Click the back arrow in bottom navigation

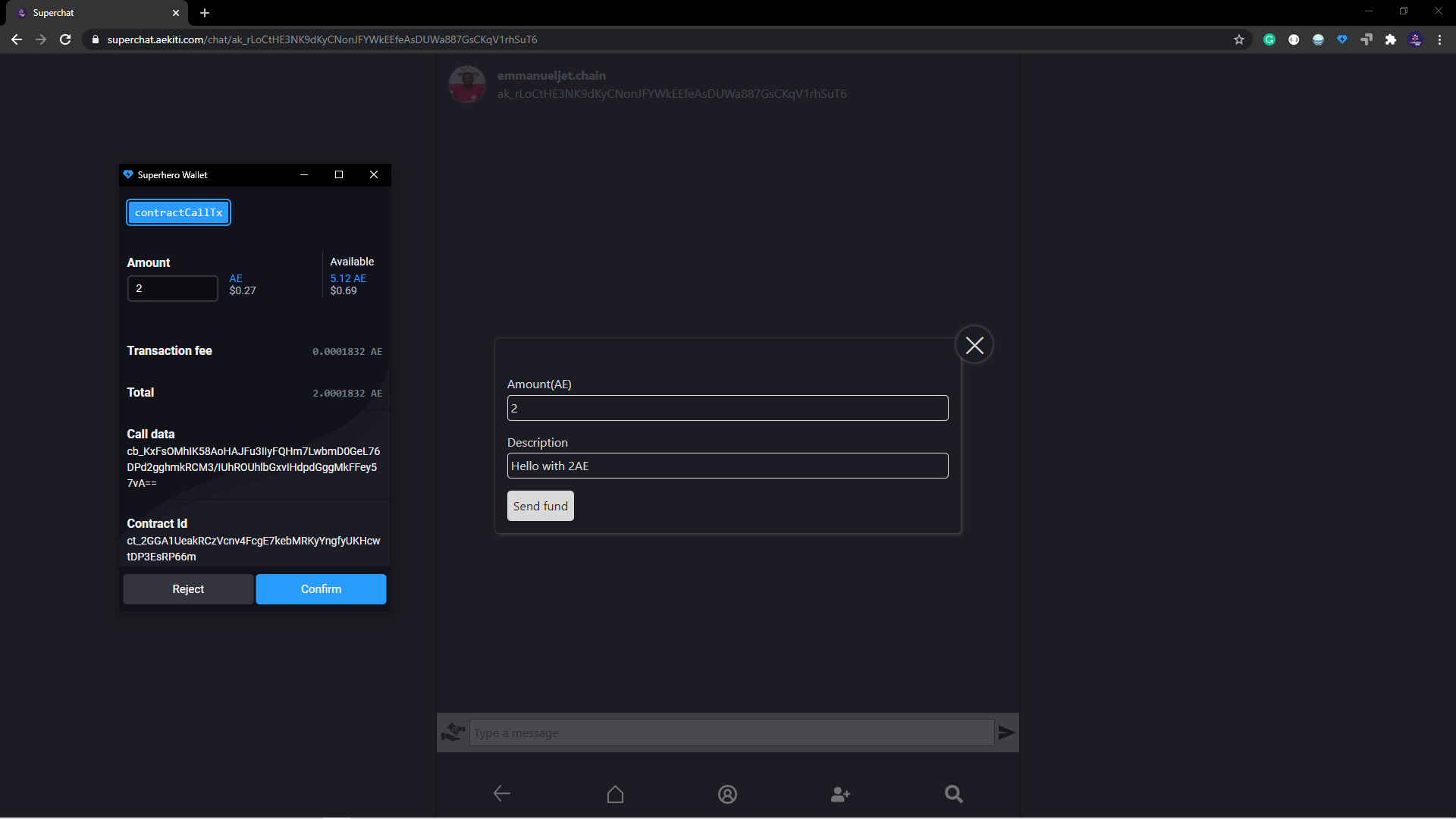[x=502, y=794]
